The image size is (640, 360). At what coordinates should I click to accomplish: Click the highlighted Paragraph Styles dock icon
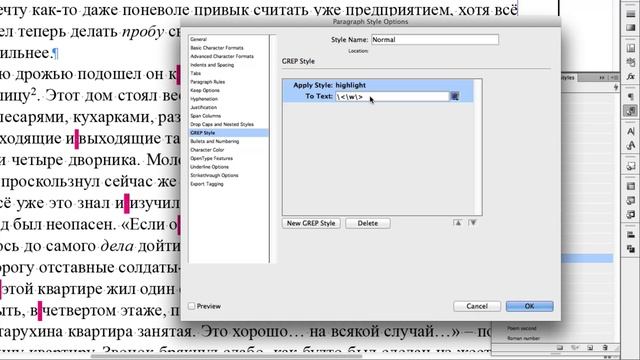click(631, 111)
